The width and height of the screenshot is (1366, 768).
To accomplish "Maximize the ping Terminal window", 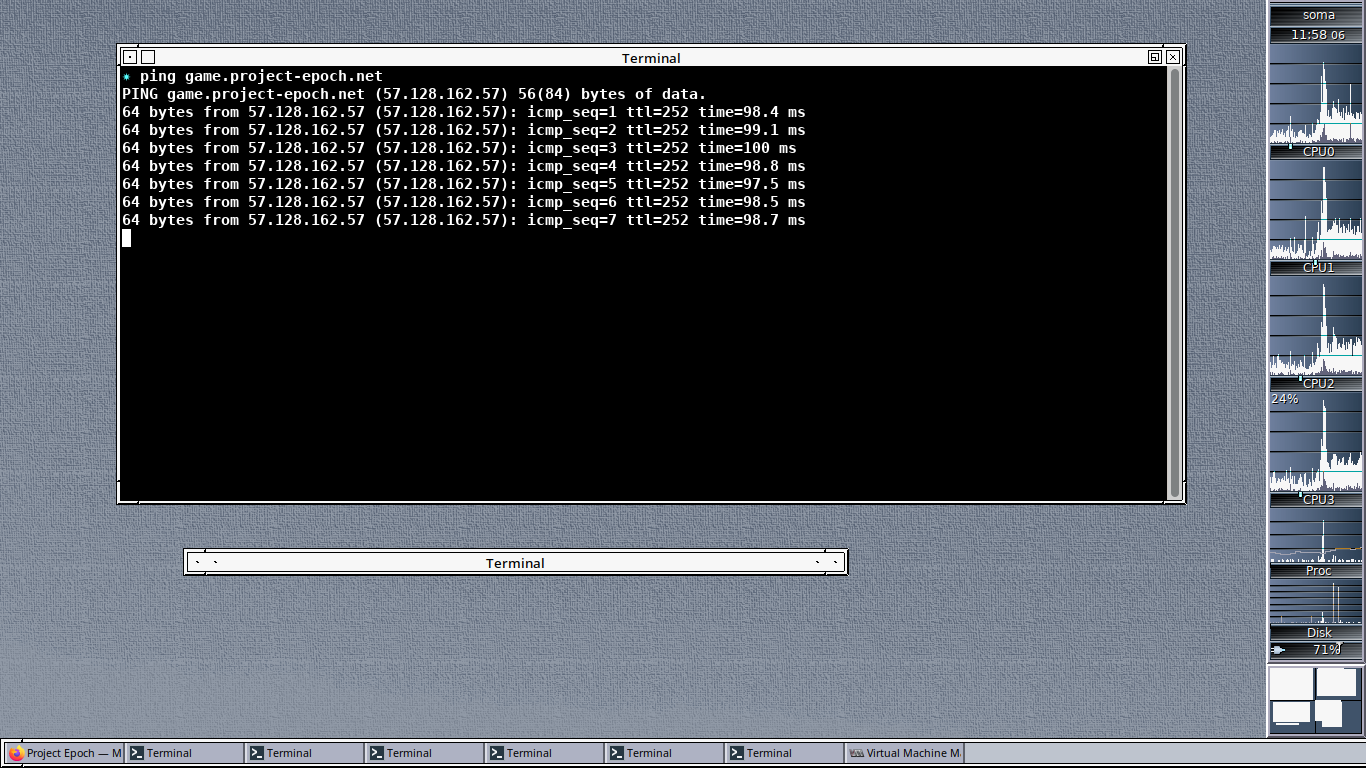I will 1155,57.
